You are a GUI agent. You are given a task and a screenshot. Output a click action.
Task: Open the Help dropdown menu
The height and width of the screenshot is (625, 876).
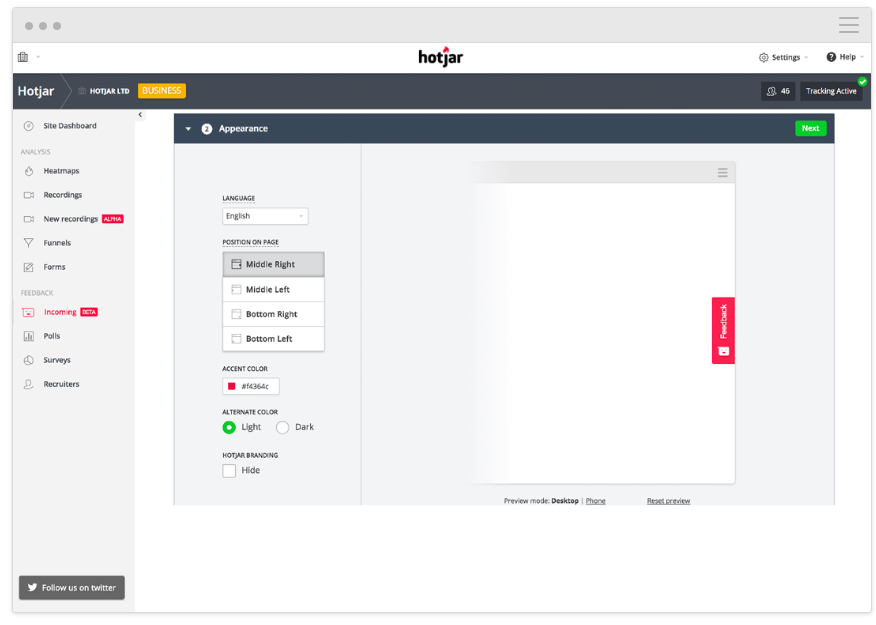[x=845, y=57]
